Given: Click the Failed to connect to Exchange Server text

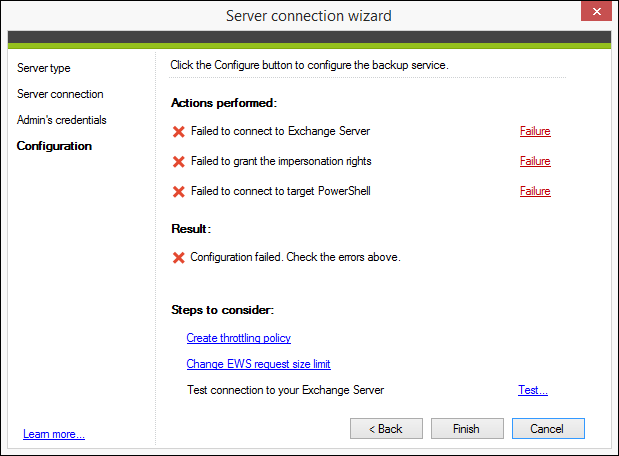Looking at the screenshot, I should tap(280, 131).
